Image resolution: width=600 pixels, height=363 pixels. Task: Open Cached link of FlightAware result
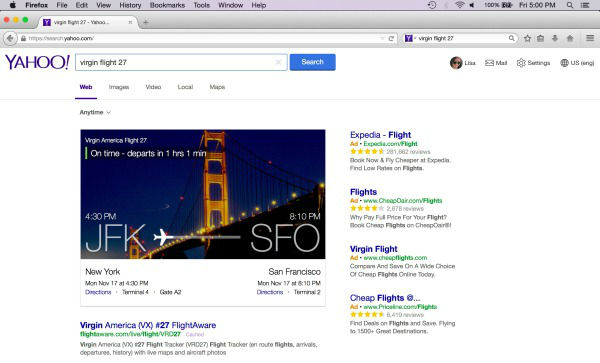click(195, 334)
